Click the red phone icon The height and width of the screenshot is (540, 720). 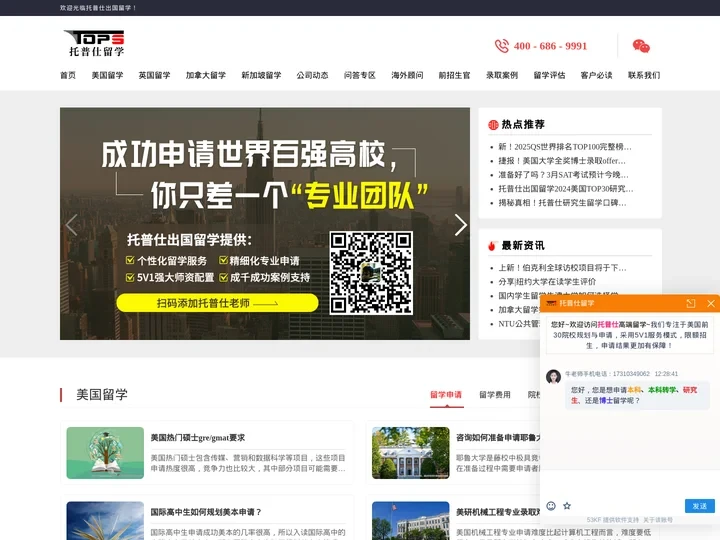pos(502,46)
